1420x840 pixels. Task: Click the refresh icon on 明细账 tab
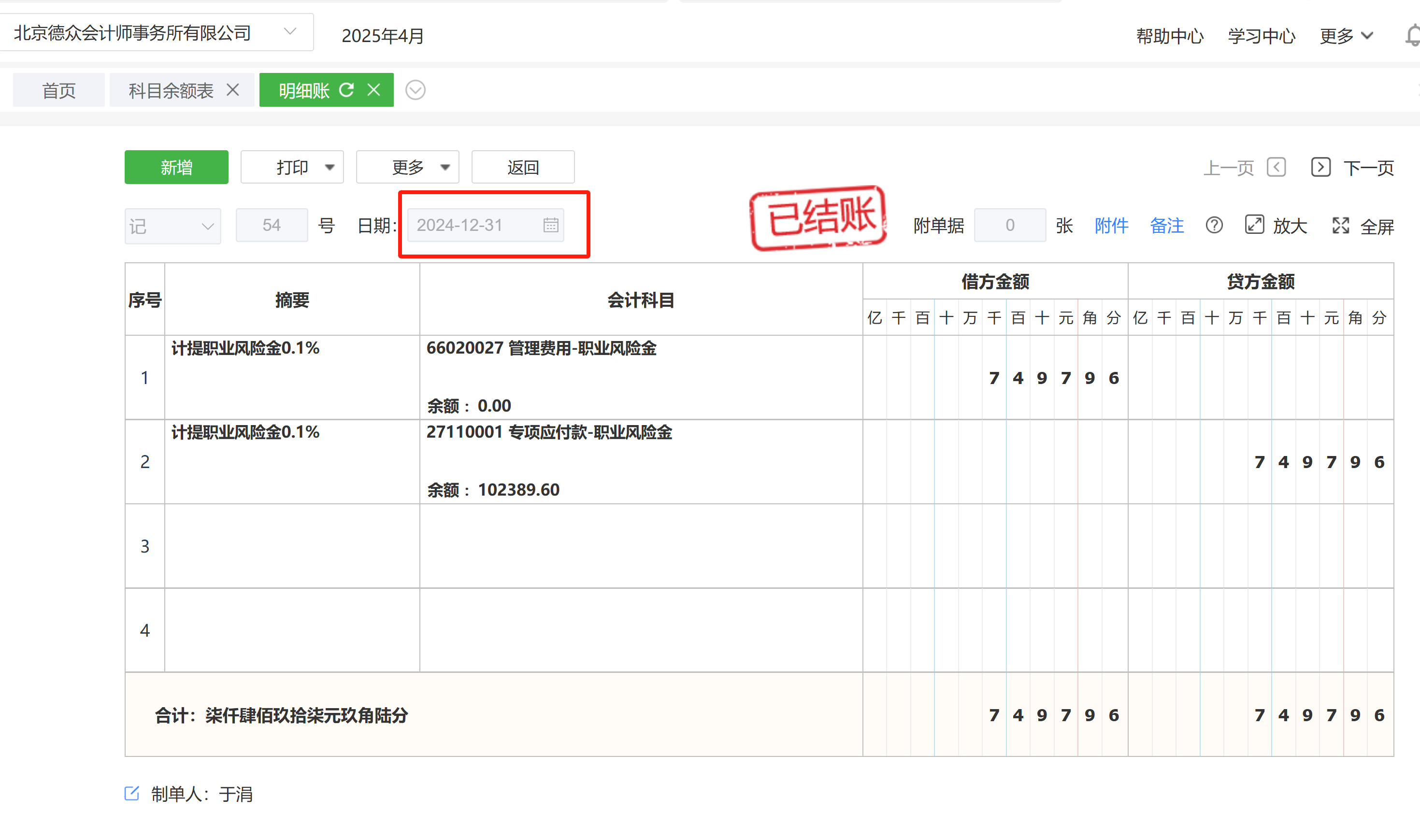click(x=346, y=90)
